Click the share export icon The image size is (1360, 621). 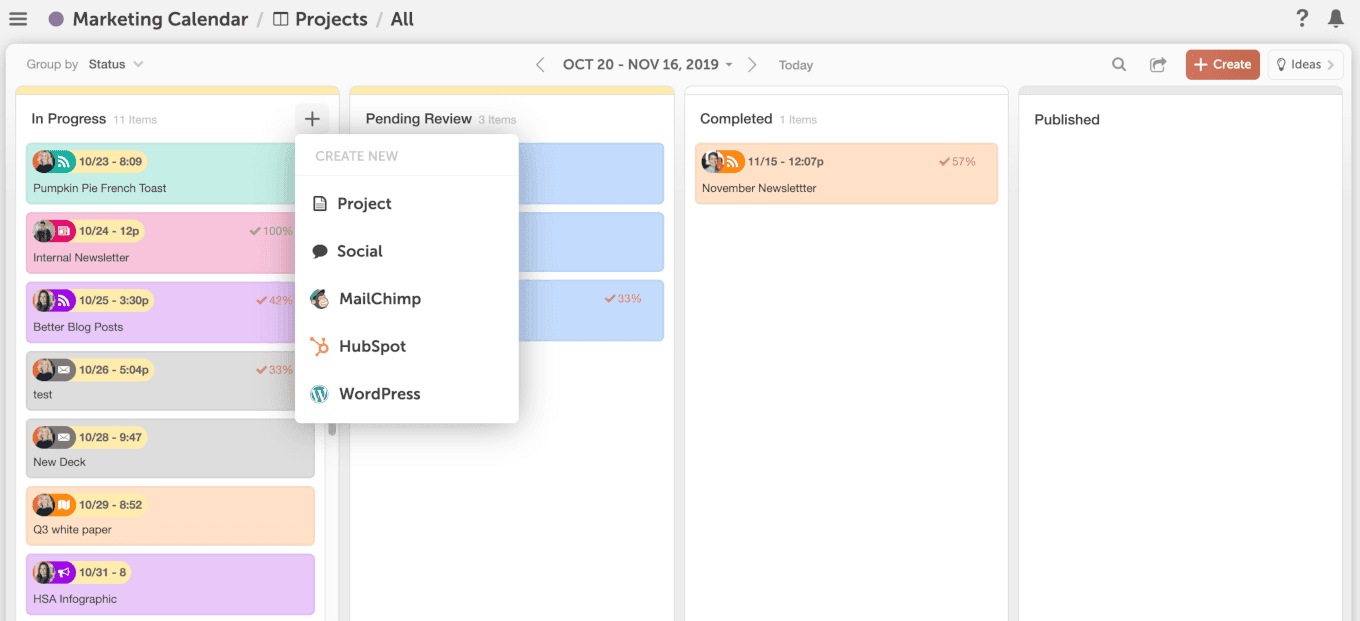tap(1158, 64)
